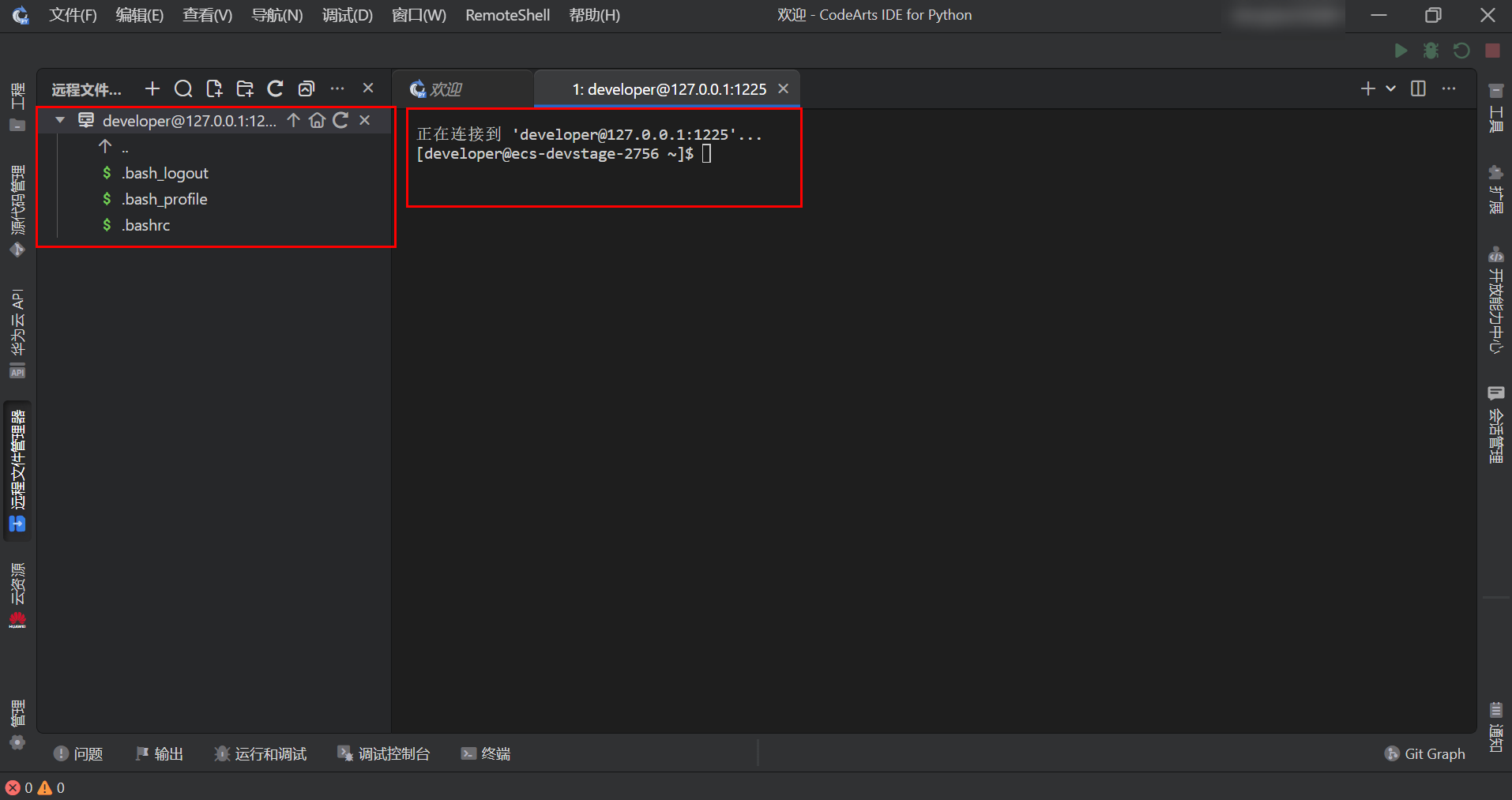Open the 文件(F) menu

click(73, 15)
